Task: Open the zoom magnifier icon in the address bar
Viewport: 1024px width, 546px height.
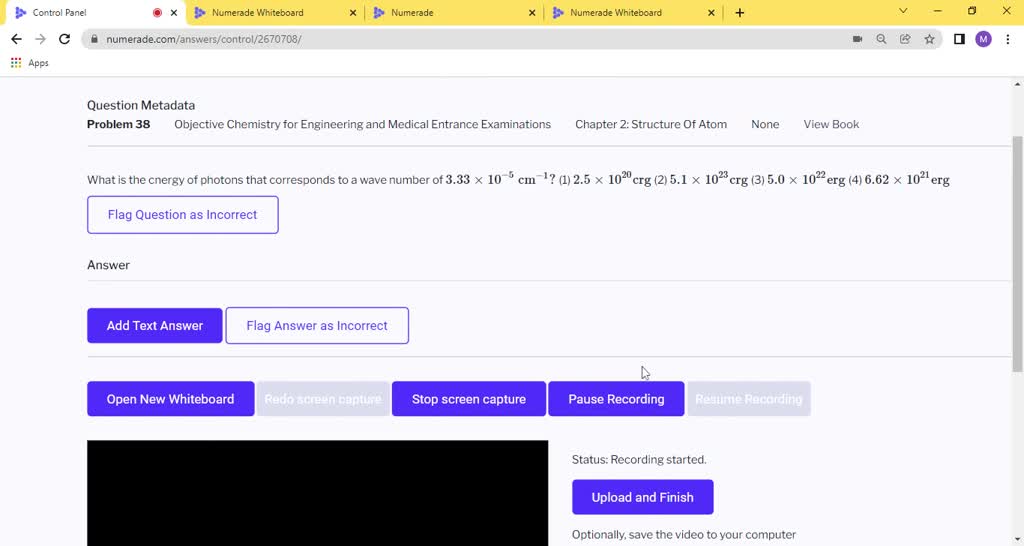Action: pyautogui.click(x=881, y=39)
